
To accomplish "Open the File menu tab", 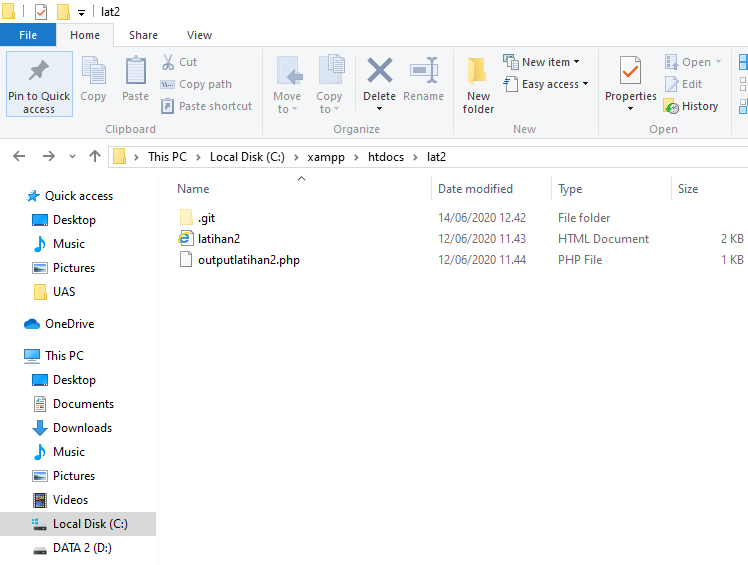I will pos(28,35).
